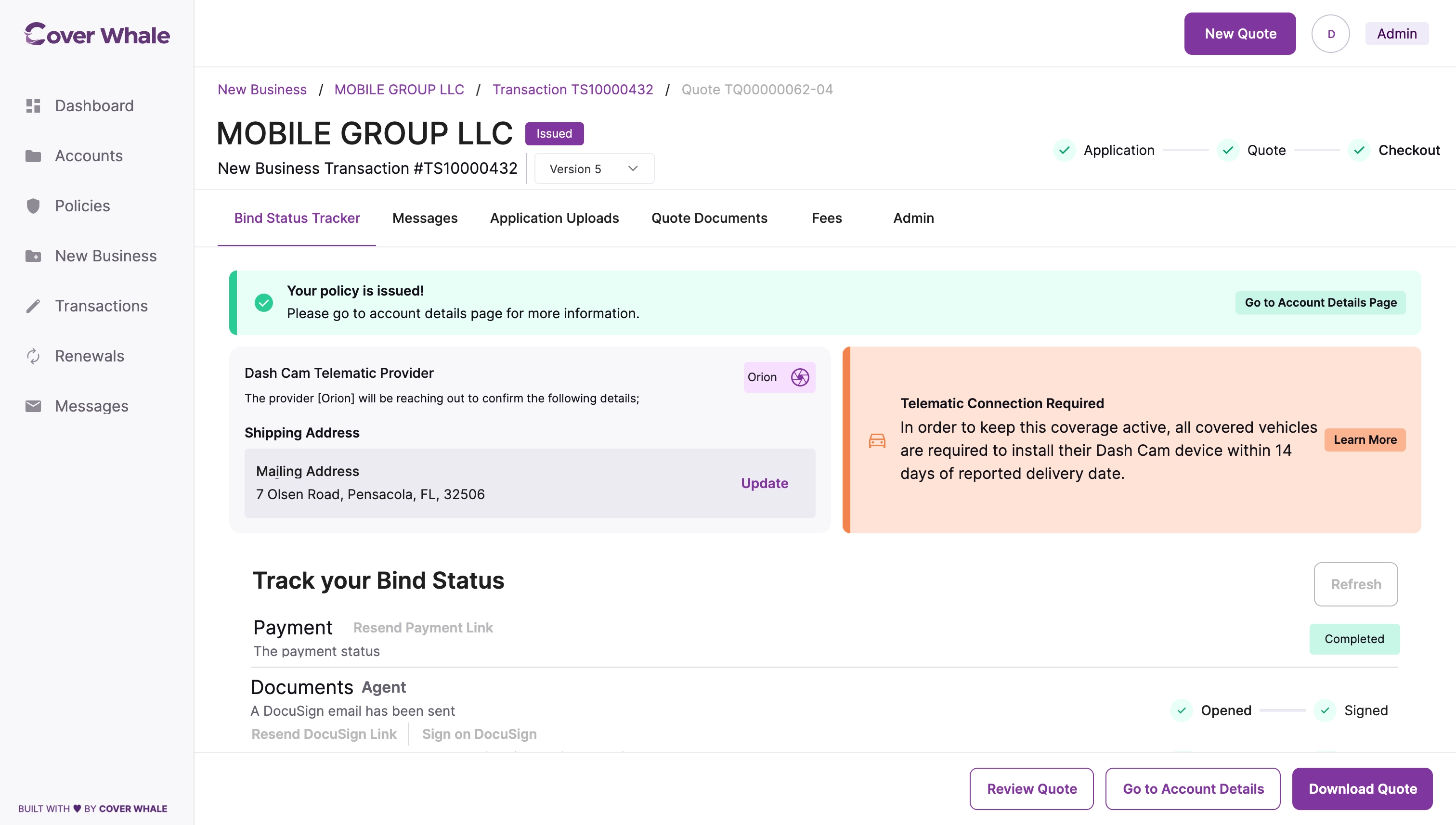Open the D user avatar menu

[x=1330, y=34]
